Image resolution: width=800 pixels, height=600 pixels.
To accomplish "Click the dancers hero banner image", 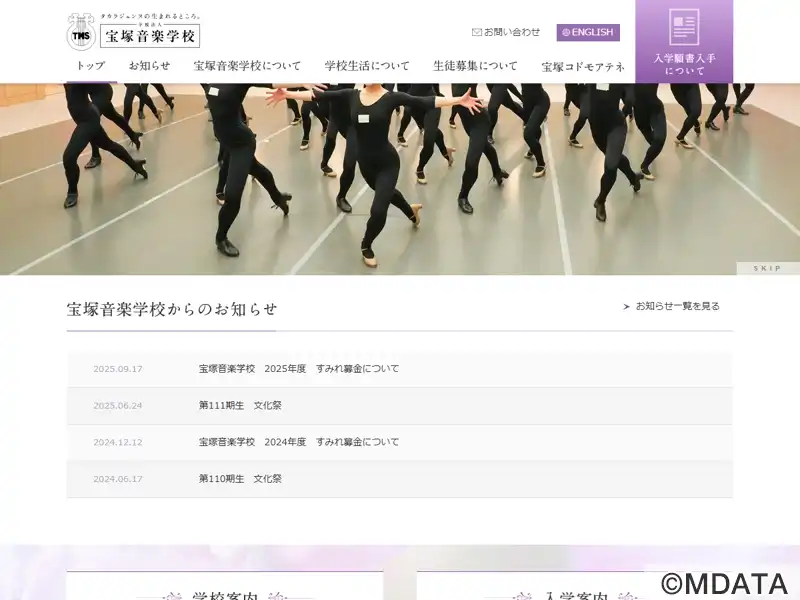I will click(x=400, y=180).
